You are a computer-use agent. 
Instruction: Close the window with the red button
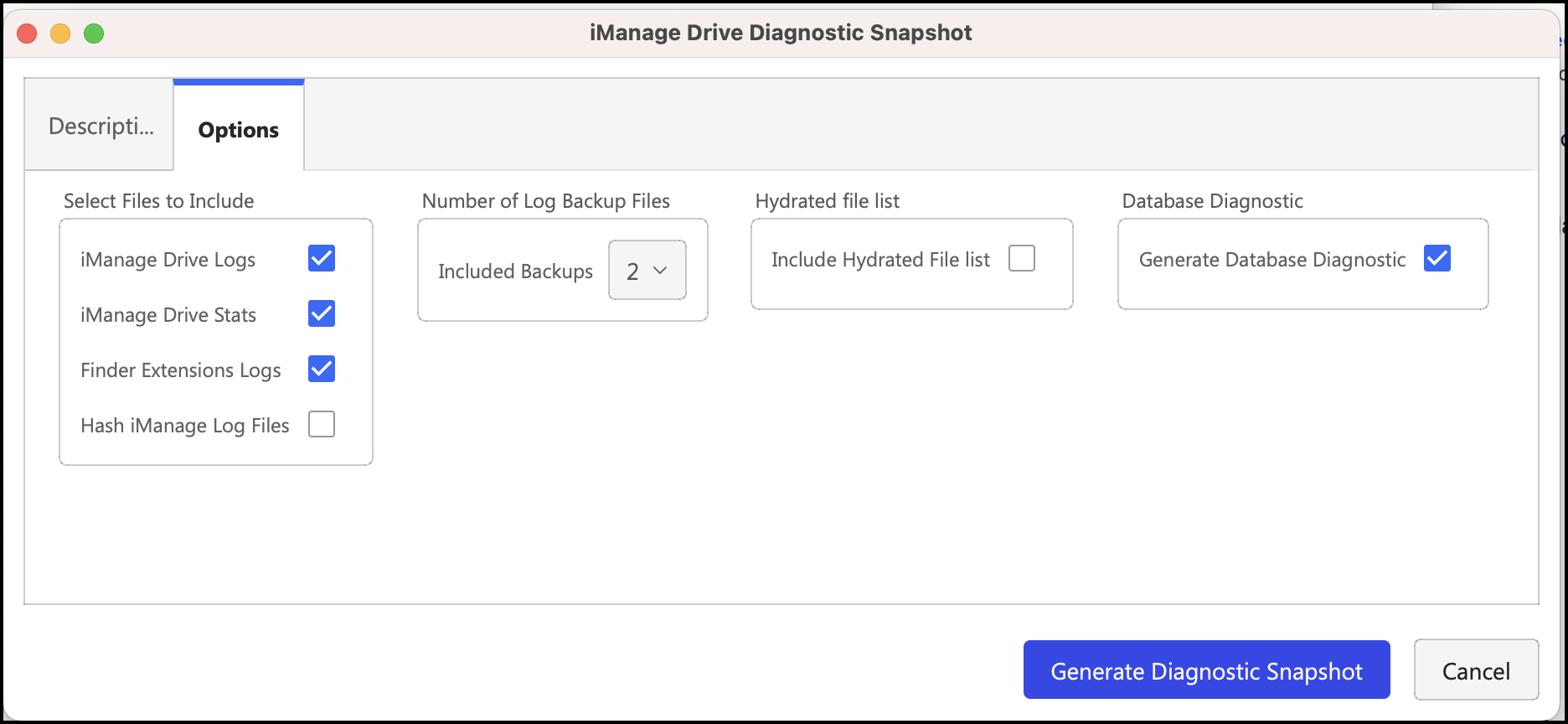tap(27, 34)
